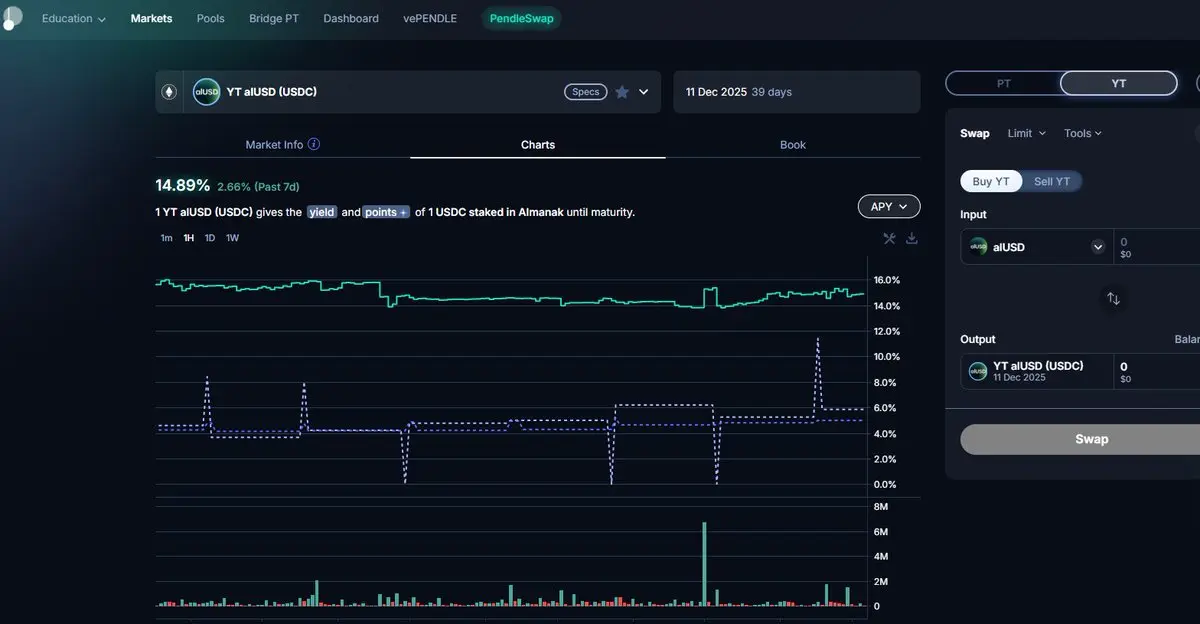This screenshot has height=624, width=1200.
Task: Click the large Swap submit button
Action: coord(1080,439)
